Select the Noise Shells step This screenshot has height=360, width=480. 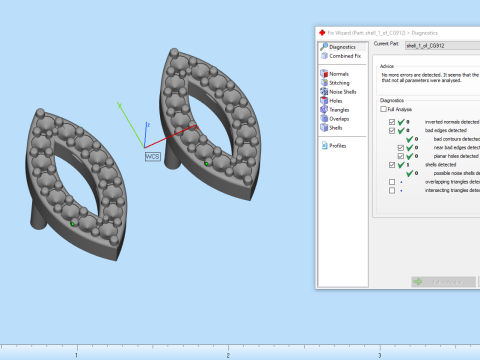point(338,92)
